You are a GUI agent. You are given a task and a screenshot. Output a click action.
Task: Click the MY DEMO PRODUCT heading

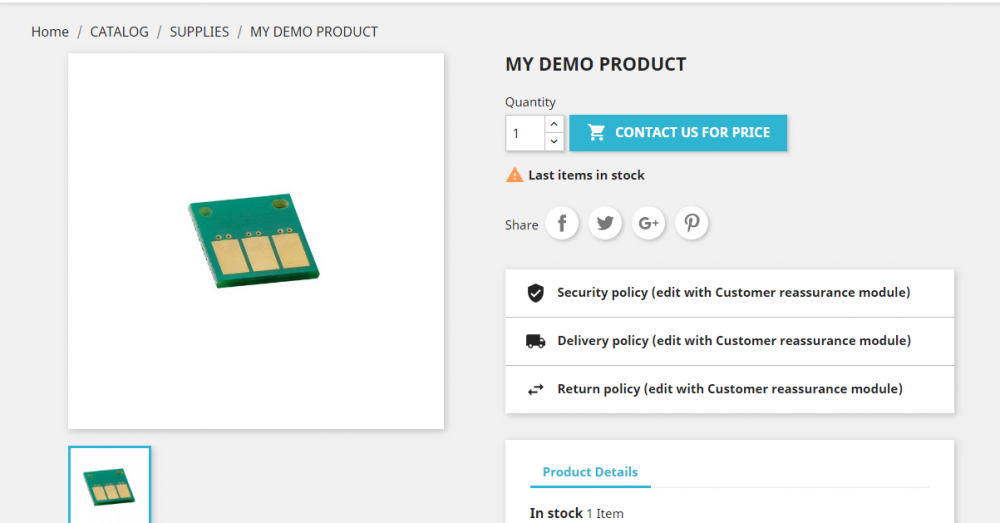596,64
